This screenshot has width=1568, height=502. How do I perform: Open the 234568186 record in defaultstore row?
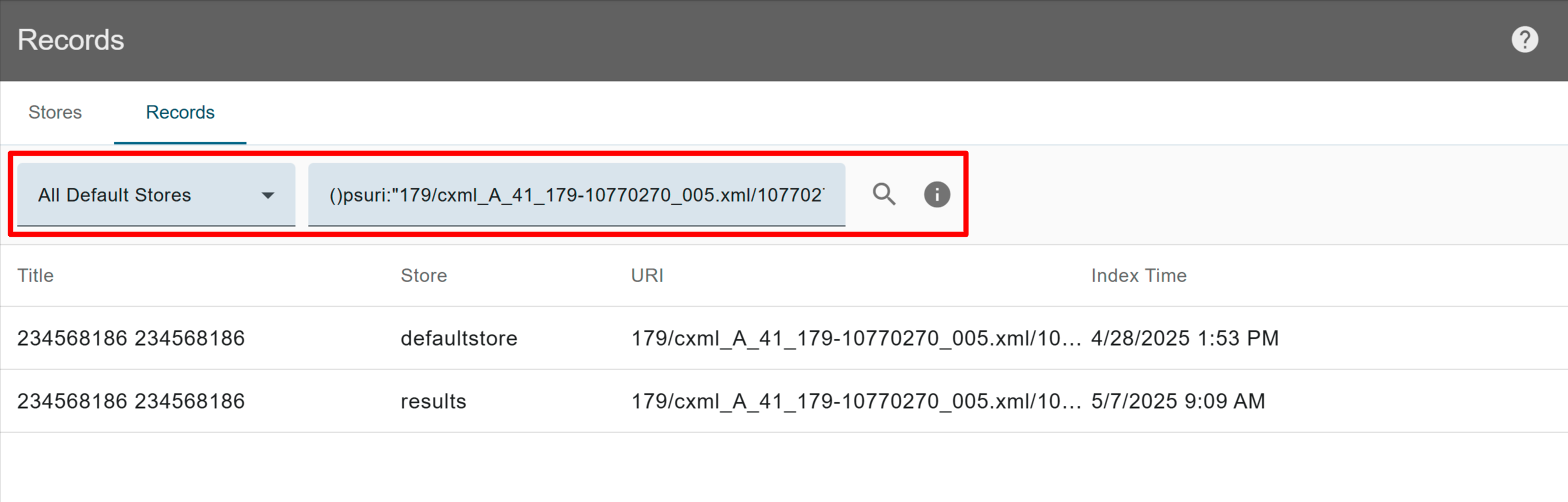(131, 338)
